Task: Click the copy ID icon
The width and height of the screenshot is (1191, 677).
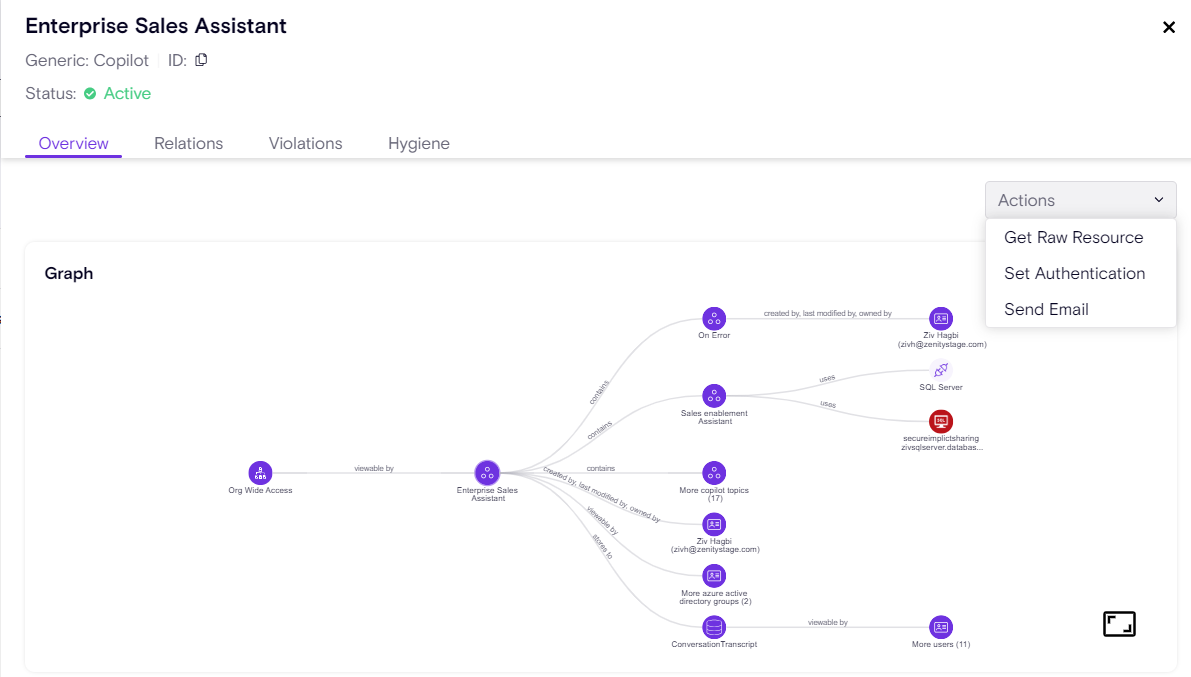Action: [x=201, y=60]
